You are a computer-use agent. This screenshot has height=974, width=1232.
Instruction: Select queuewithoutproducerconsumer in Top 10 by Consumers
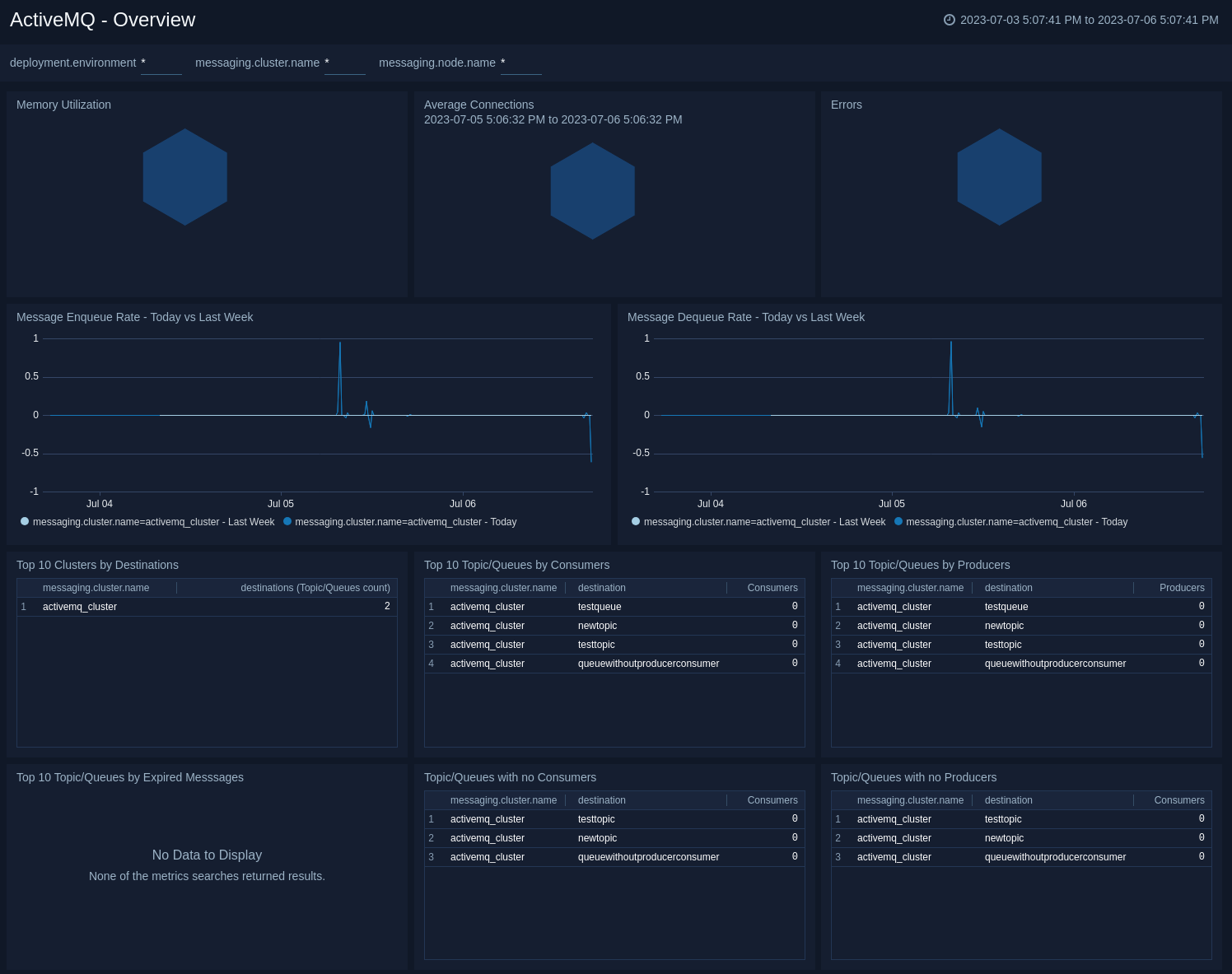click(x=649, y=664)
